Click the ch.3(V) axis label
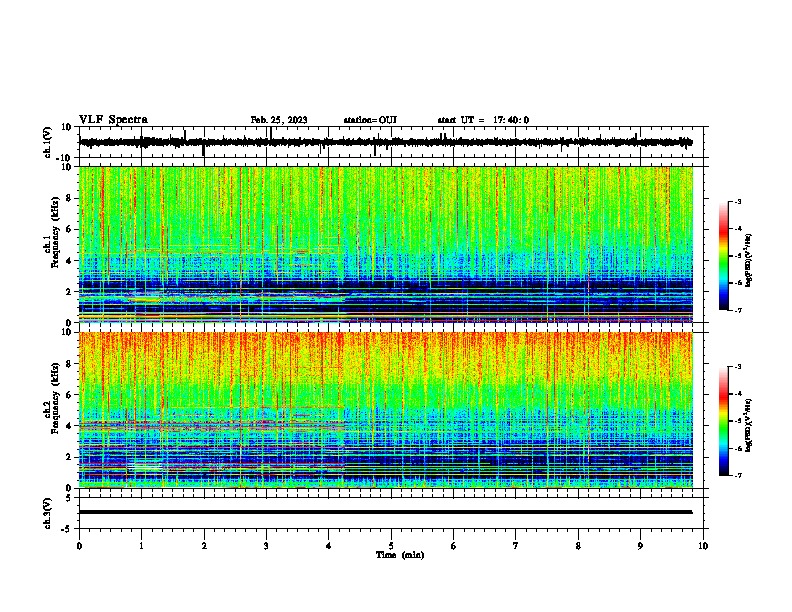The height and width of the screenshot is (612, 792). [x=48, y=513]
